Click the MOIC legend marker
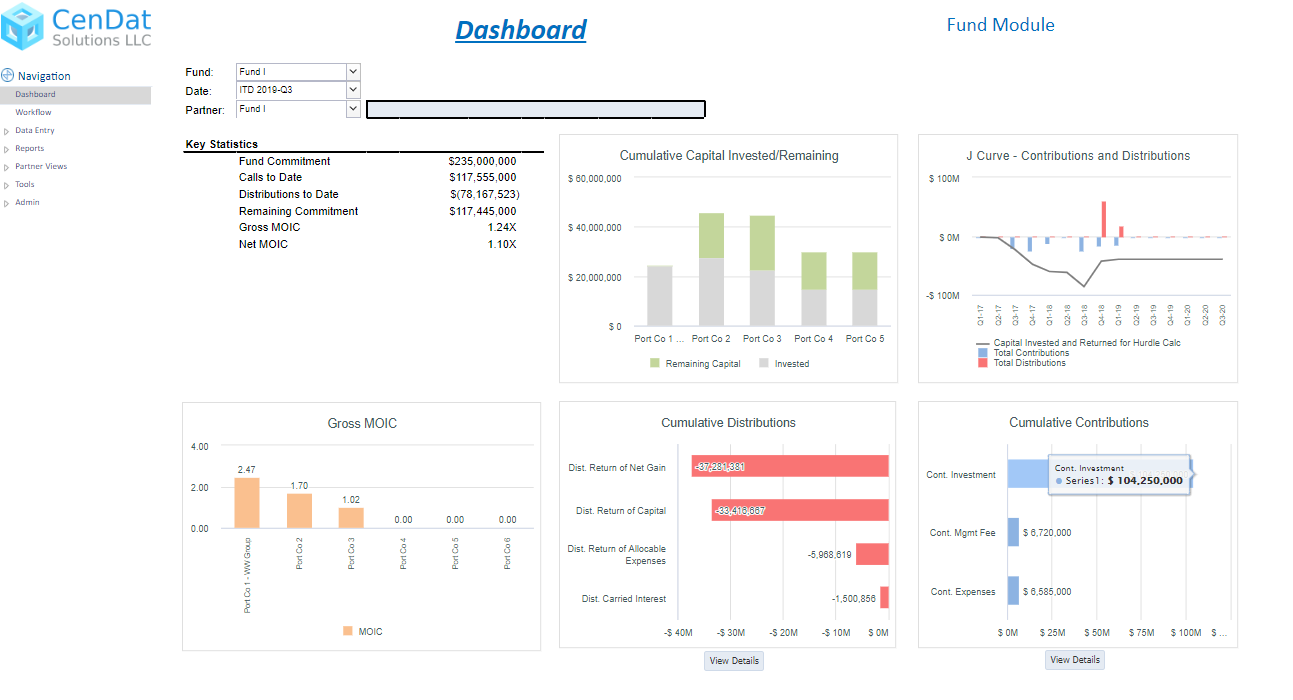Screen dimensions: 1293x700 pyautogui.click(x=347, y=632)
